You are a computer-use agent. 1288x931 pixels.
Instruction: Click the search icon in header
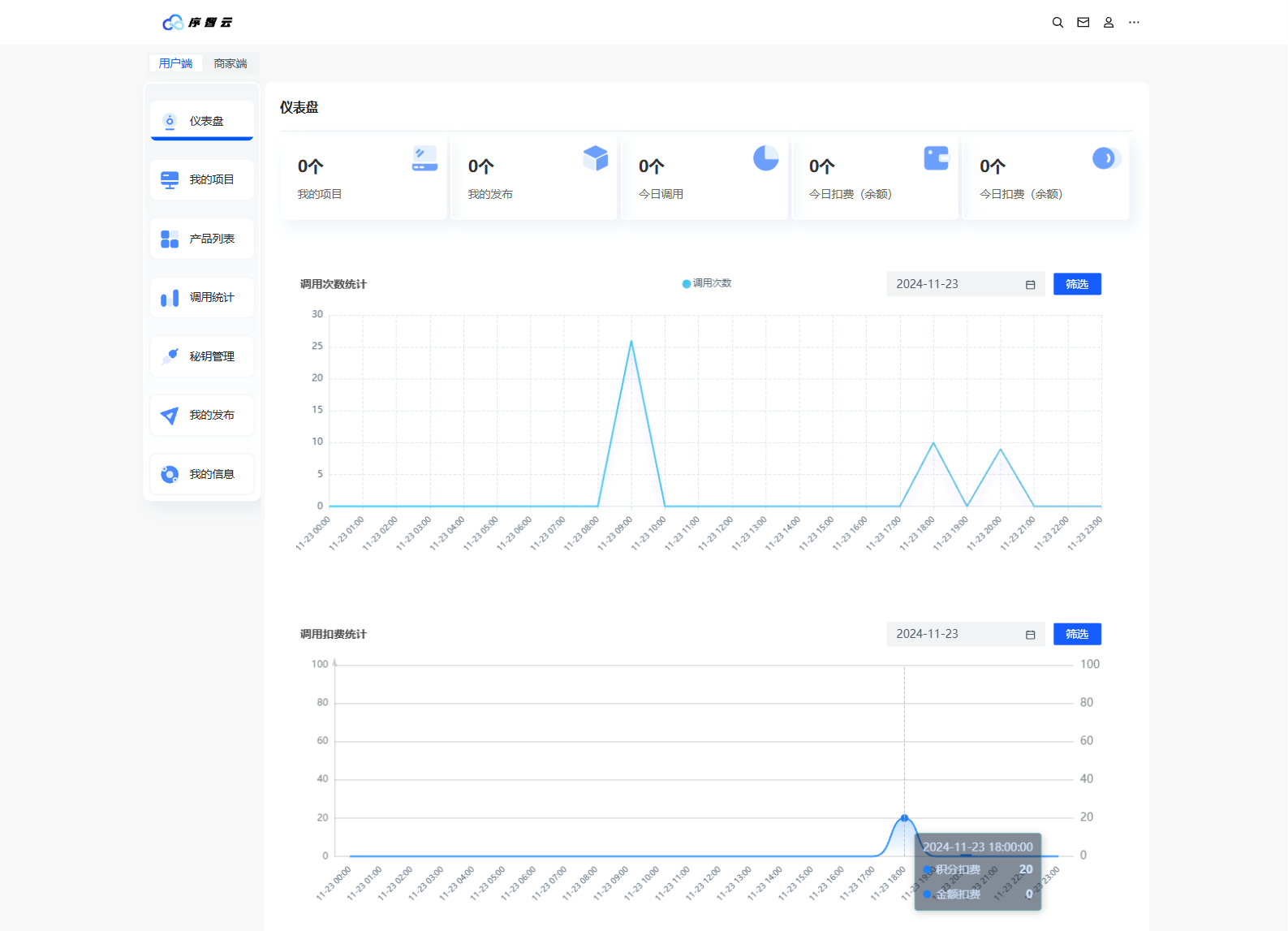[x=1058, y=23]
